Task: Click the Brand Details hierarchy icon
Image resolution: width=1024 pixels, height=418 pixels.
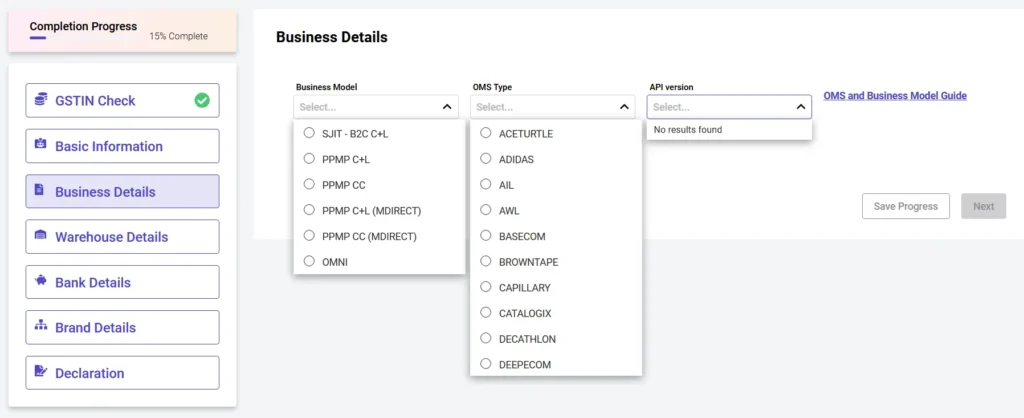Action: click(x=40, y=326)
